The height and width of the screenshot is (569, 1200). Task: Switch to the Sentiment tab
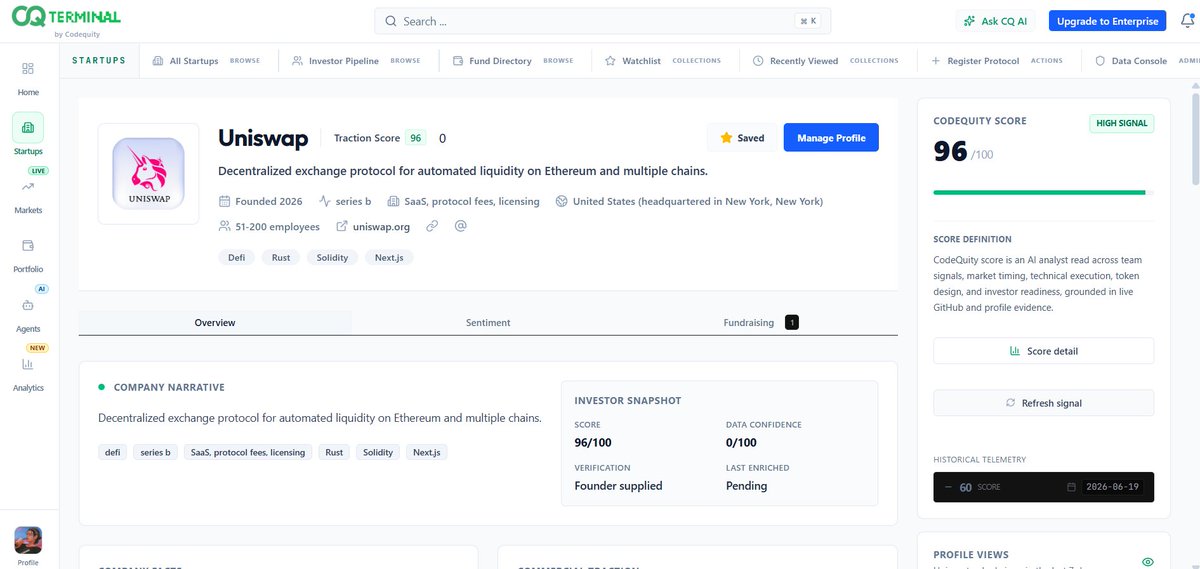point(488,322)
